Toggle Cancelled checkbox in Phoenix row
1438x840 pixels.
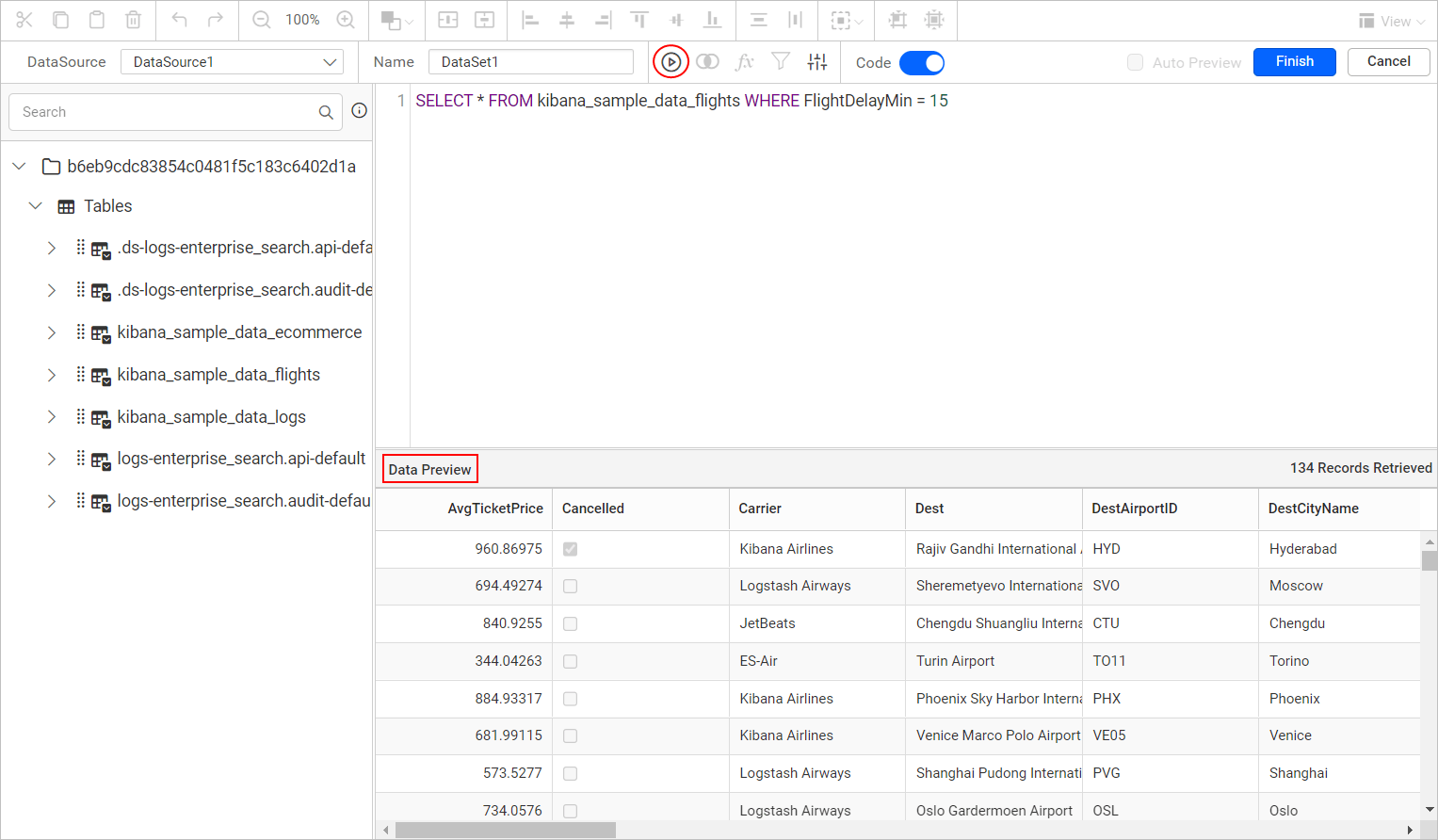pos(570,699)
